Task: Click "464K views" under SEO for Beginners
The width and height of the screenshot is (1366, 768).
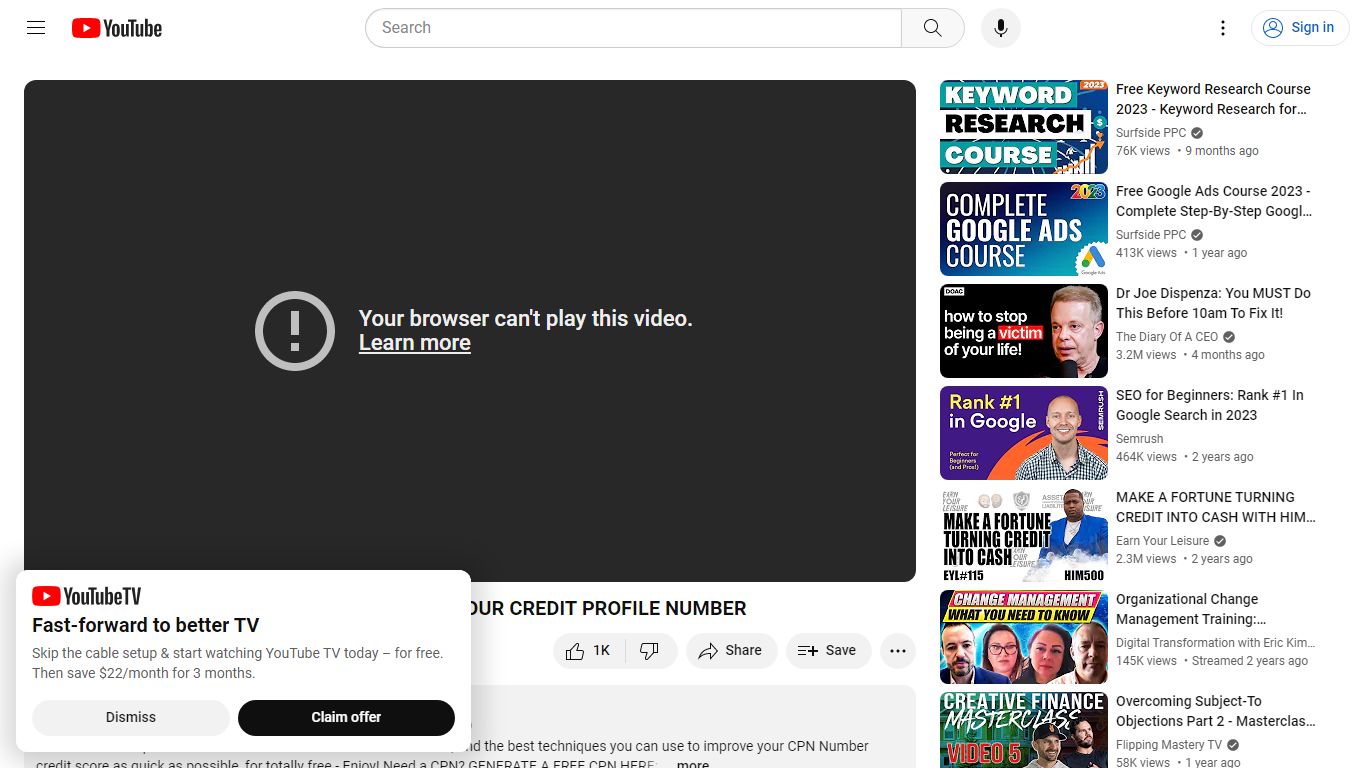Action: pyautogui.click(x=1146, y=457)
